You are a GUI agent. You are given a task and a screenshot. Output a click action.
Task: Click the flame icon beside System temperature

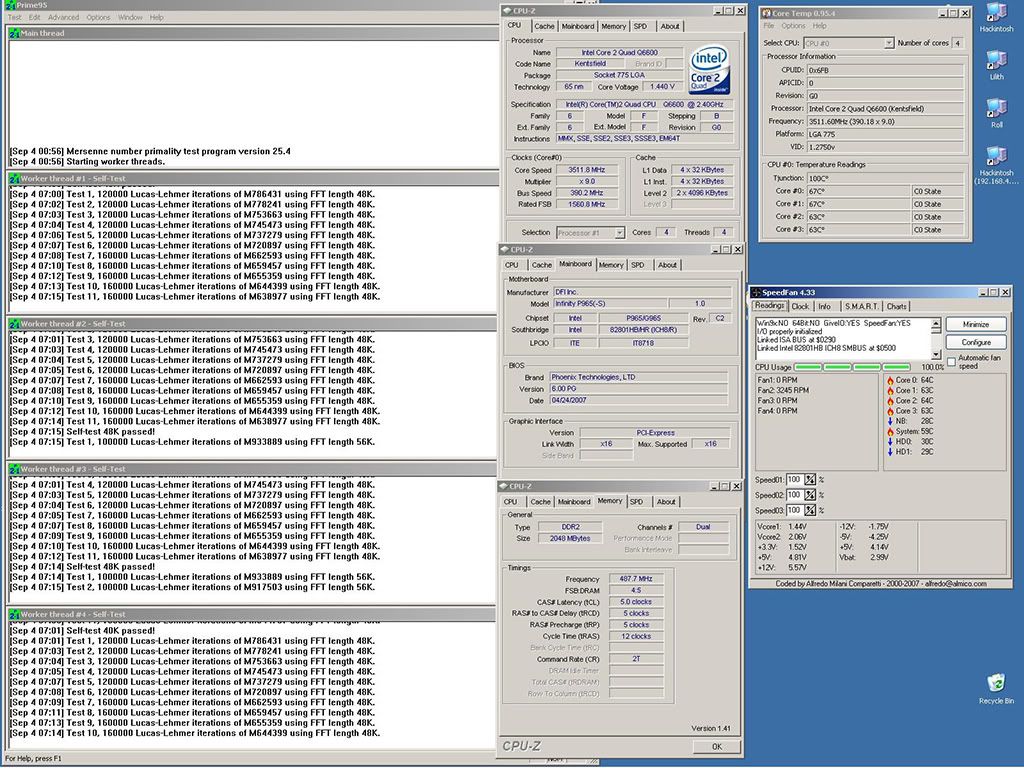pyautogui.click(x=890, y=432)
